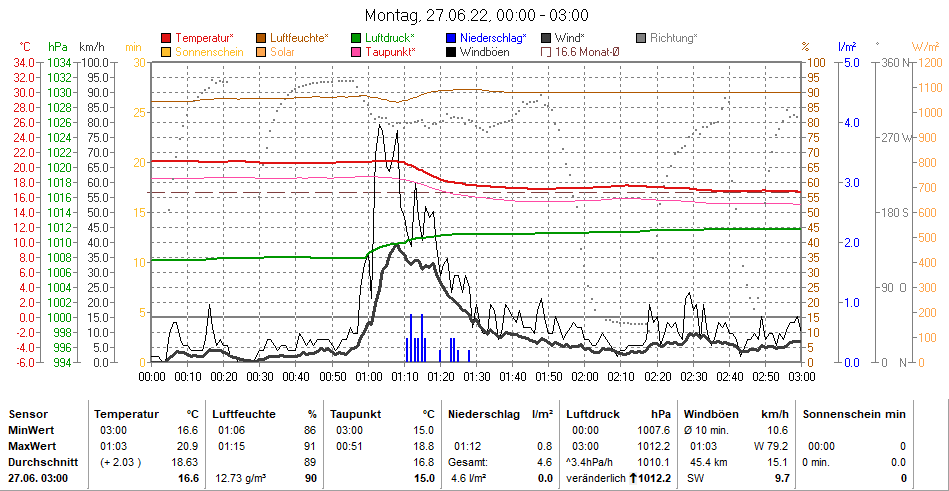This screenshot has width=949, height=491.
Task: Click the yellow Sonnenschein legend swatch
Action: [x=166, y=52]
